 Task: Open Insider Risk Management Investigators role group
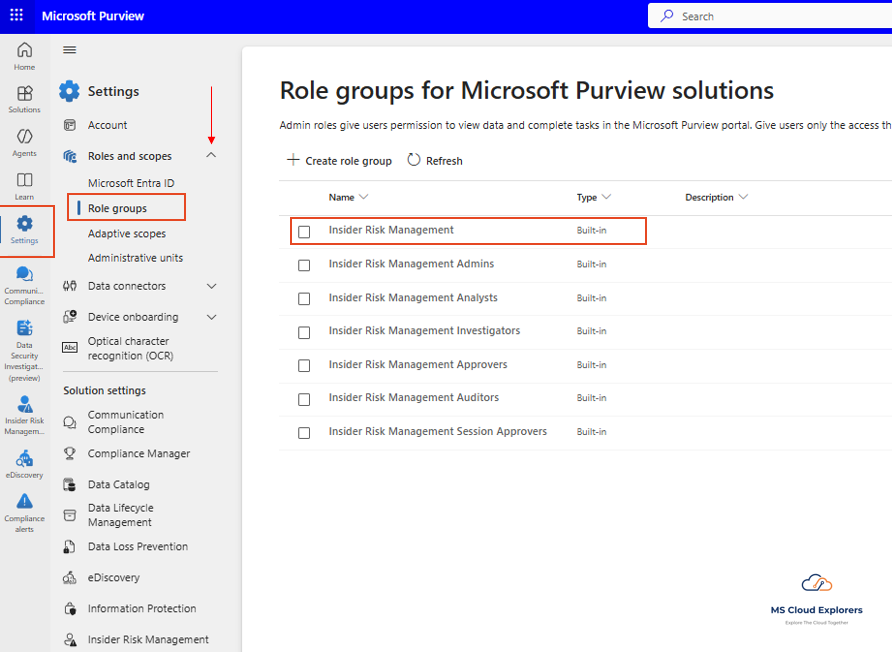(x=424, y=331)
